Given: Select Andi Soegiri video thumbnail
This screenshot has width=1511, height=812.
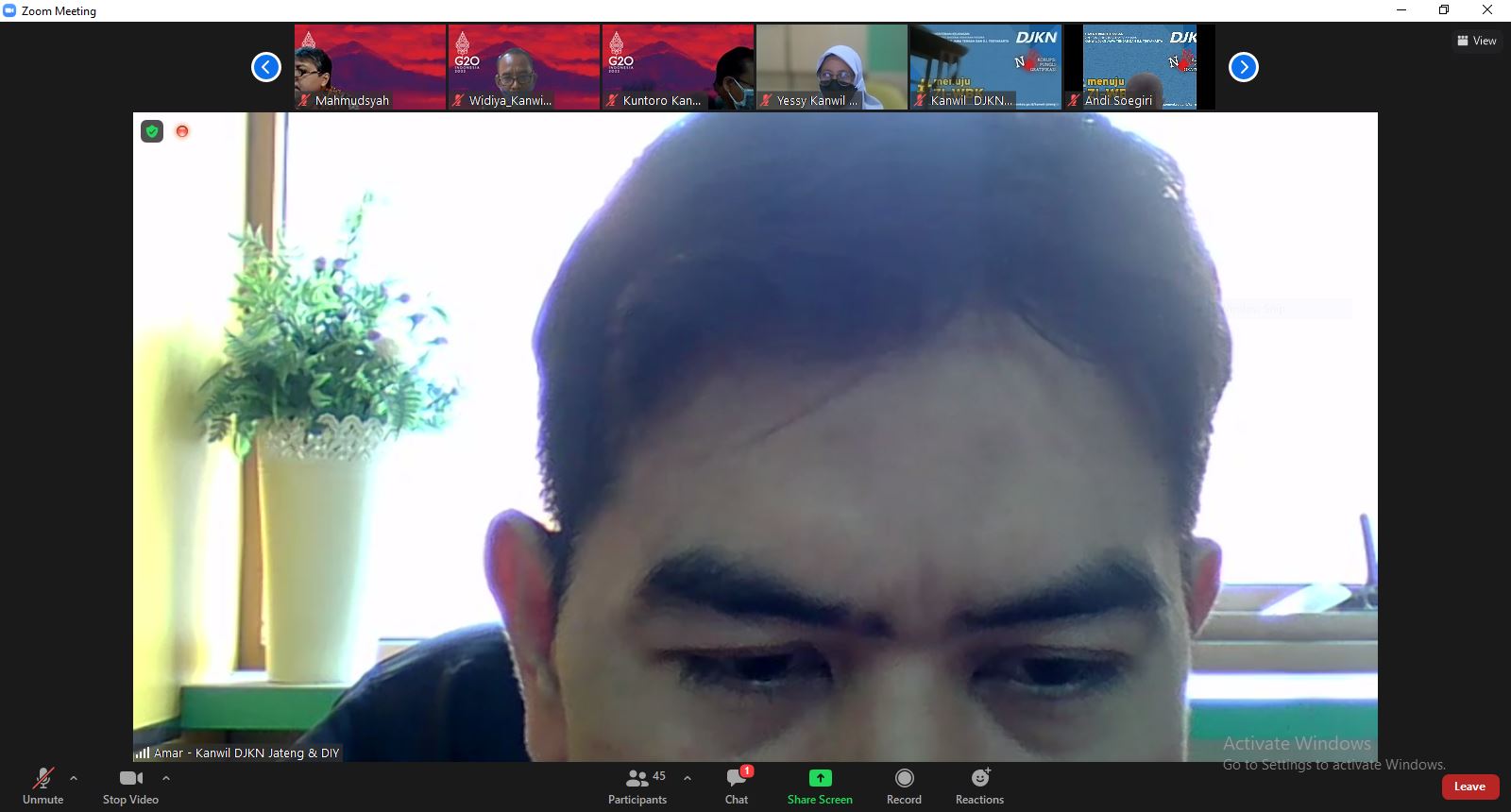Looking at the screenshot, I should 1140,67.
